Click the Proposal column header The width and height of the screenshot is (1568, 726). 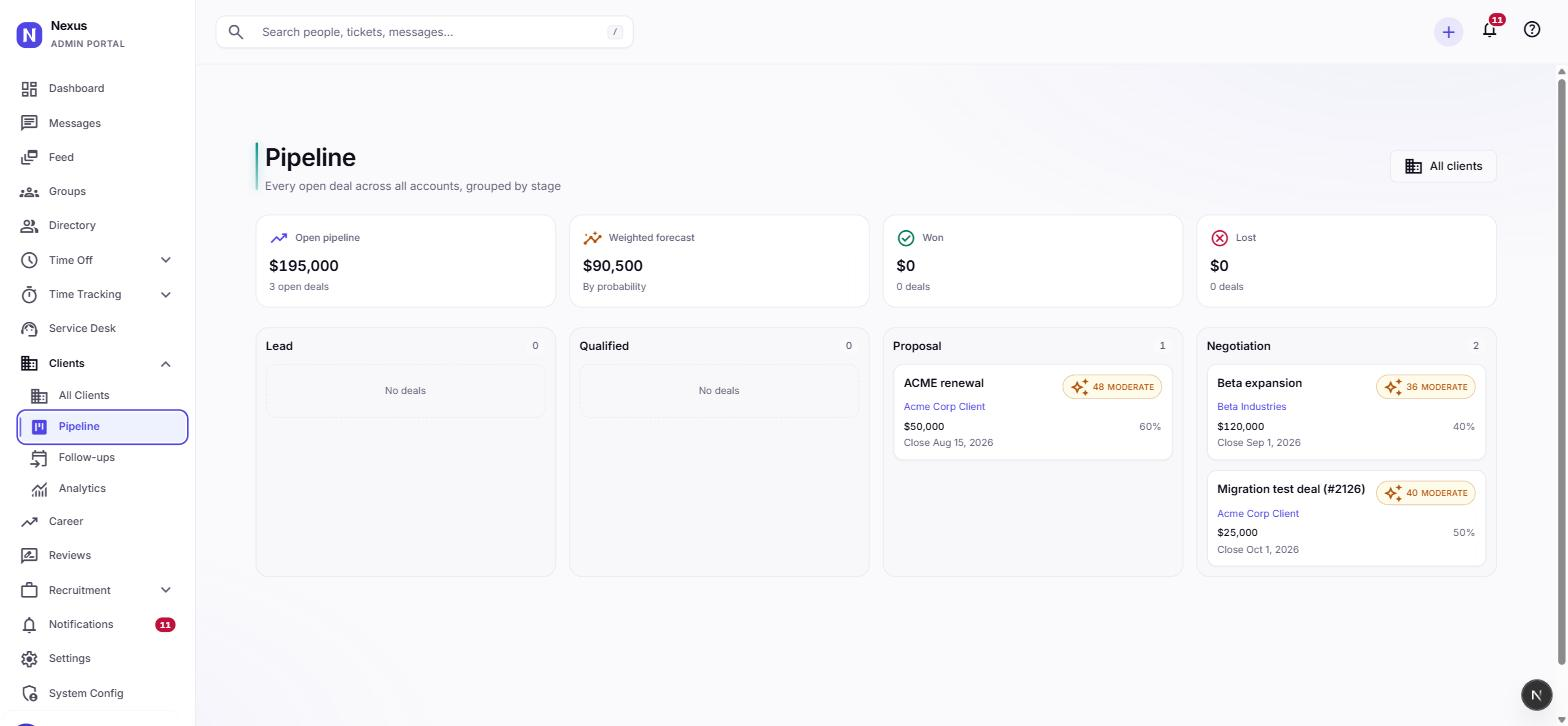tap(917, 346)
